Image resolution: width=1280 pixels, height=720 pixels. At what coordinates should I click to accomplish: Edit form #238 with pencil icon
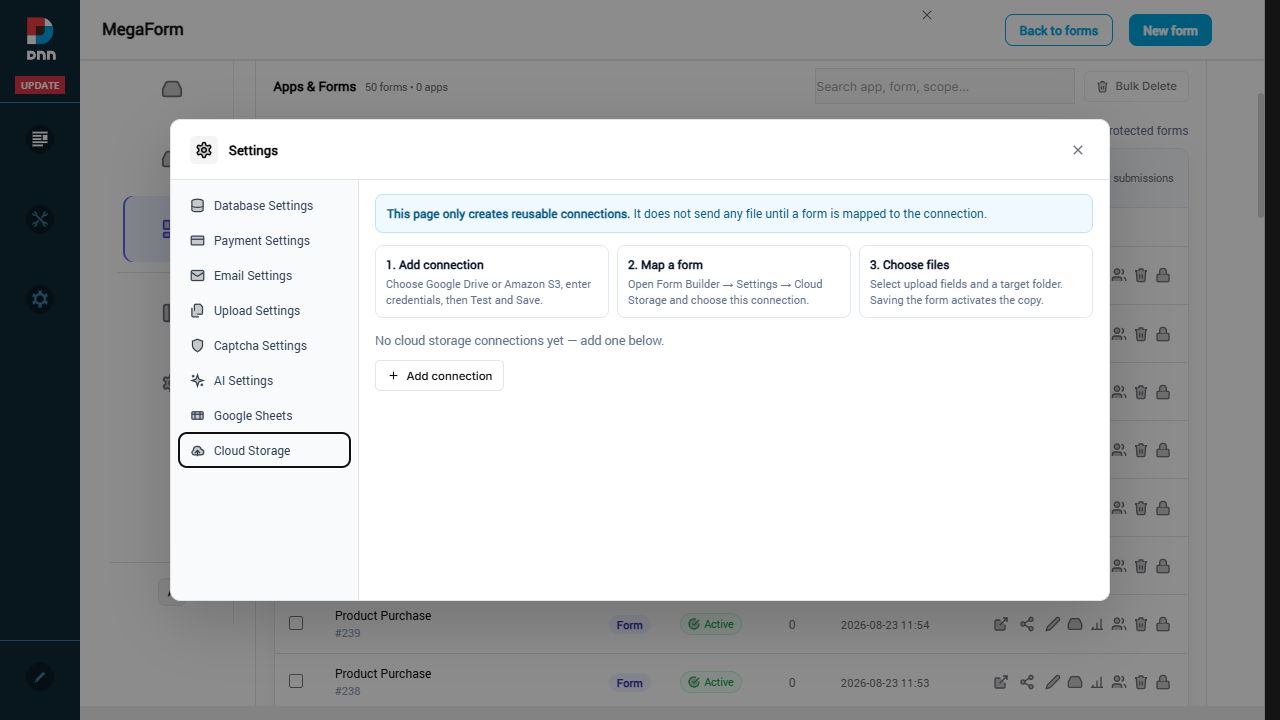[1052, 682]
